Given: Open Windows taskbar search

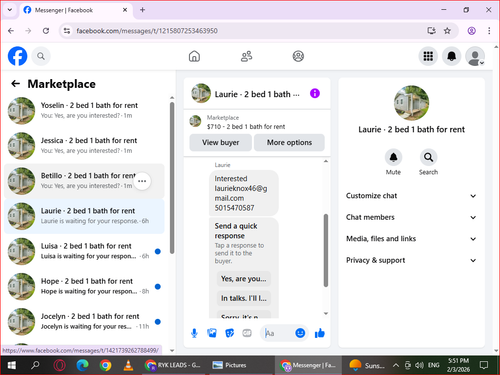Looking at the screenshot, I should tap(35, 365).
